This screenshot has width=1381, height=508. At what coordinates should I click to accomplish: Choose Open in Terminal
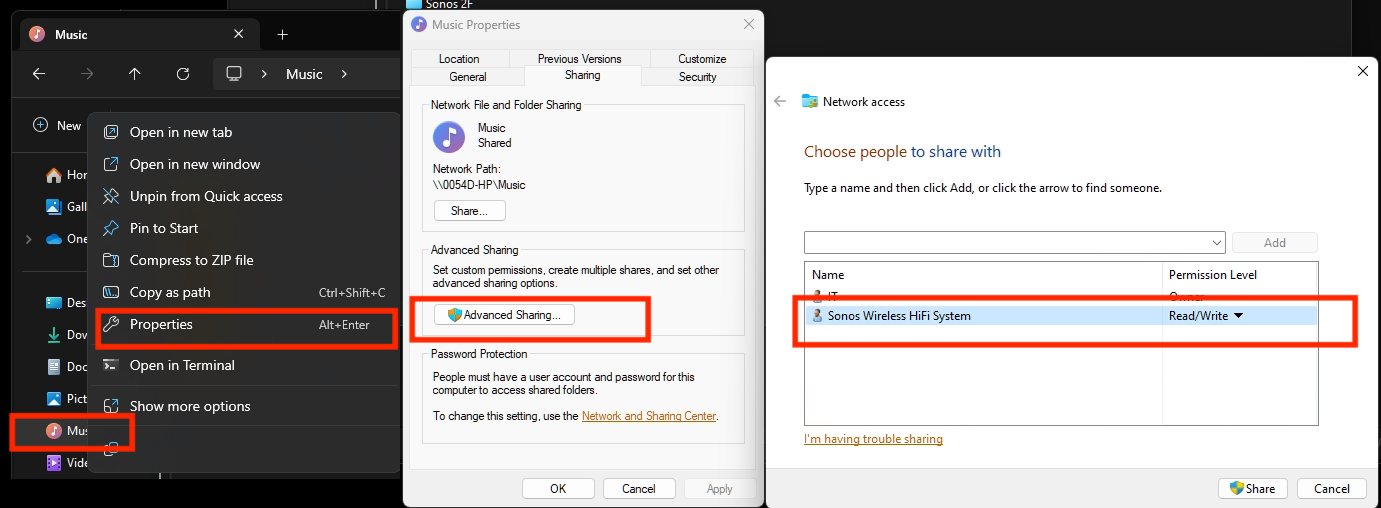pyautogui.click(x=244, y=365)
